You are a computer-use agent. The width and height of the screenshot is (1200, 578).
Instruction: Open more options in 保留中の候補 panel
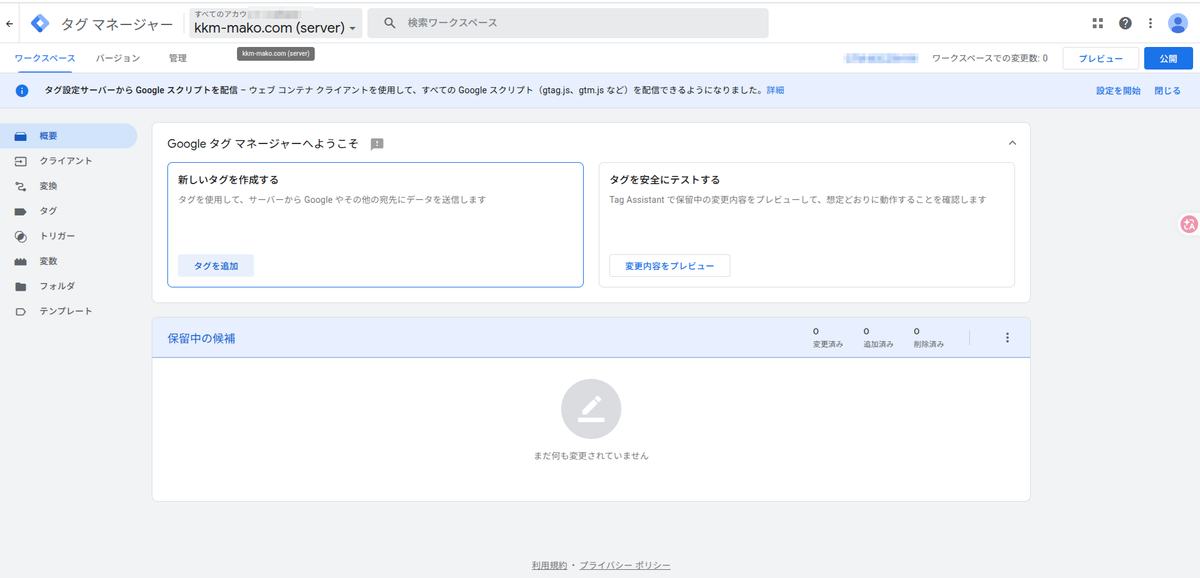1007,338
